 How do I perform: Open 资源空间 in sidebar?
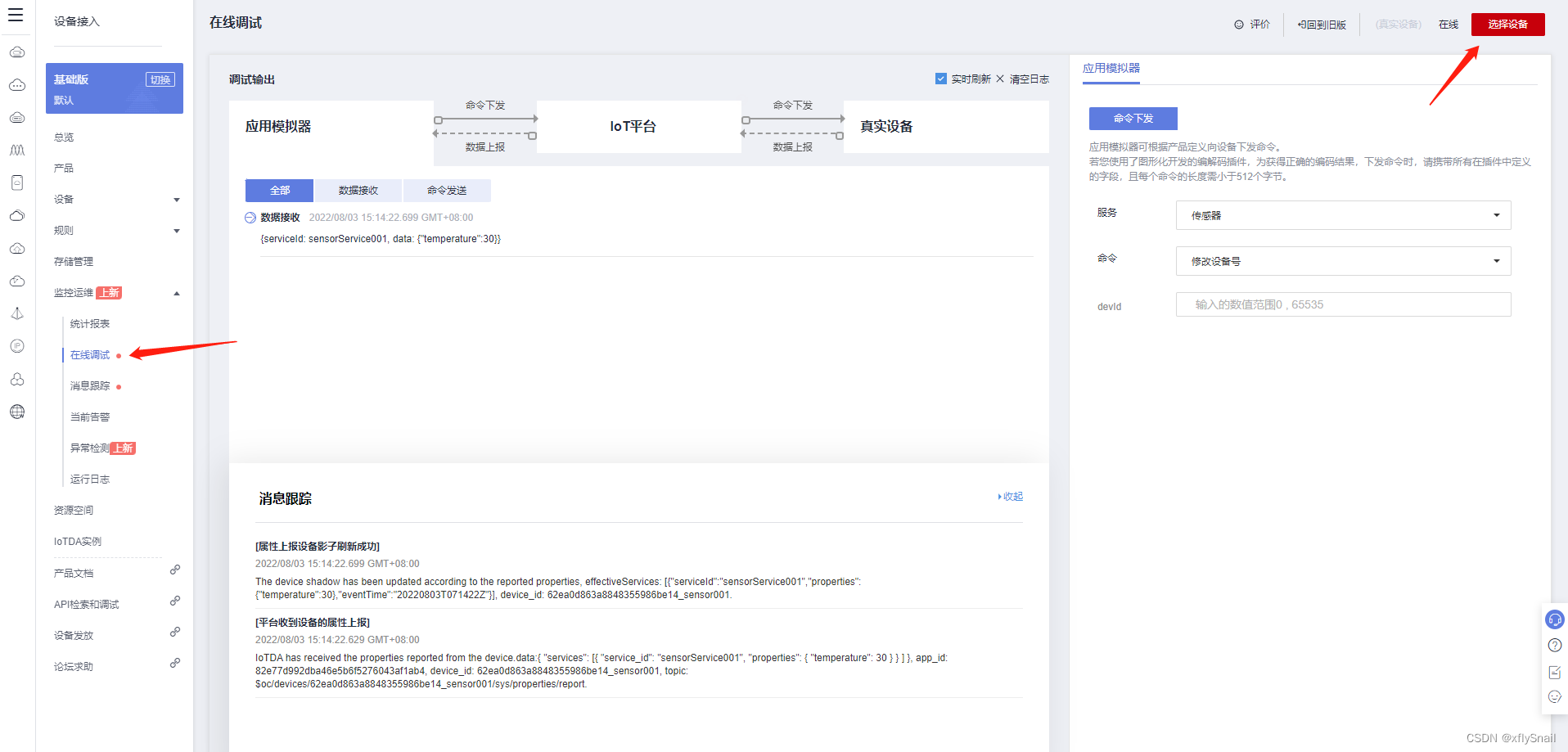(x=74, y=511)
